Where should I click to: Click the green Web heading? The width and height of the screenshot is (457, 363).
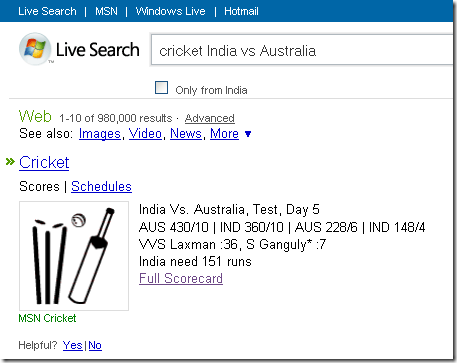[x=35, y=116]
